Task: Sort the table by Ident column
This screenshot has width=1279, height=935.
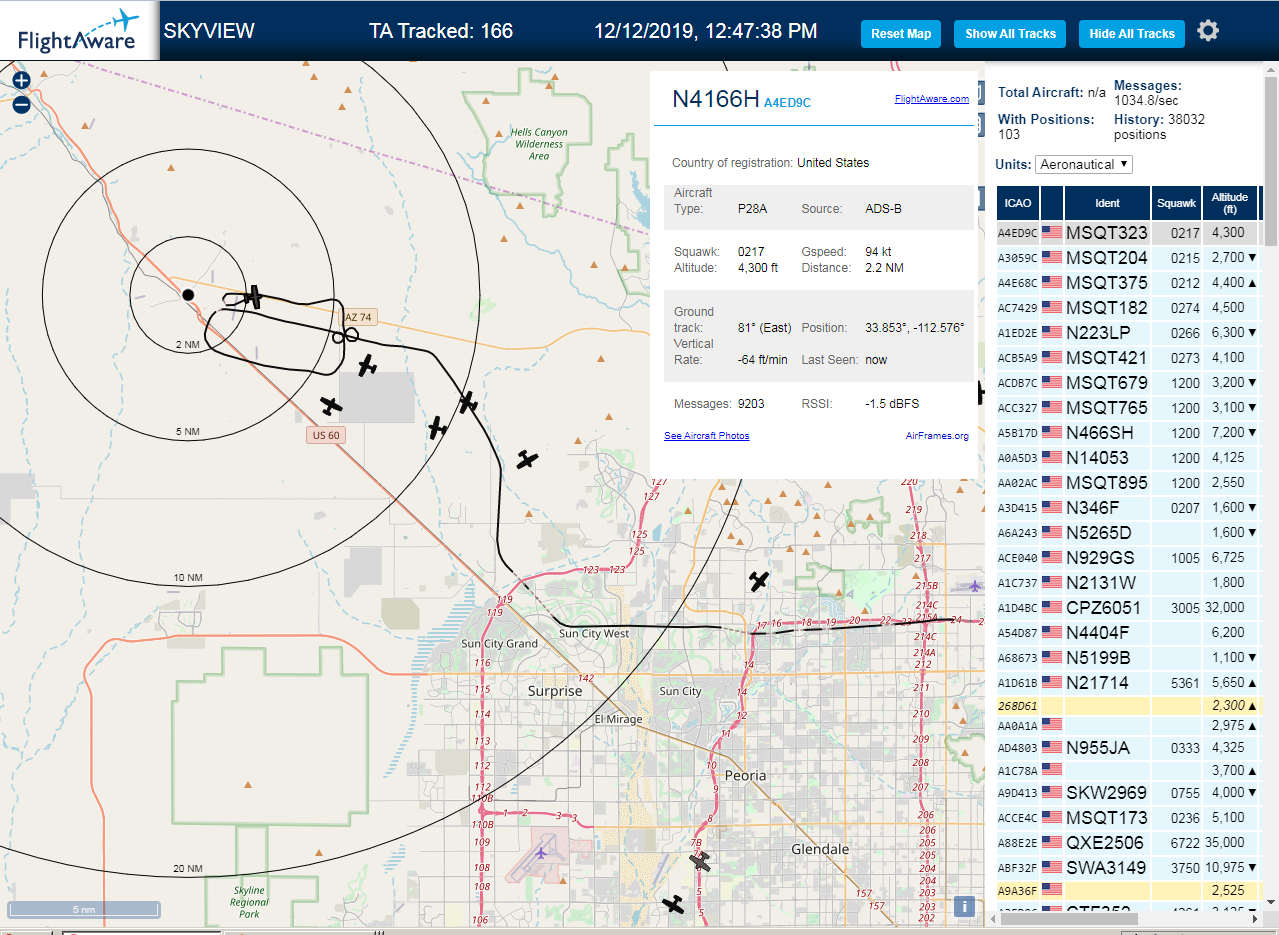Action: click(1107, 203)
